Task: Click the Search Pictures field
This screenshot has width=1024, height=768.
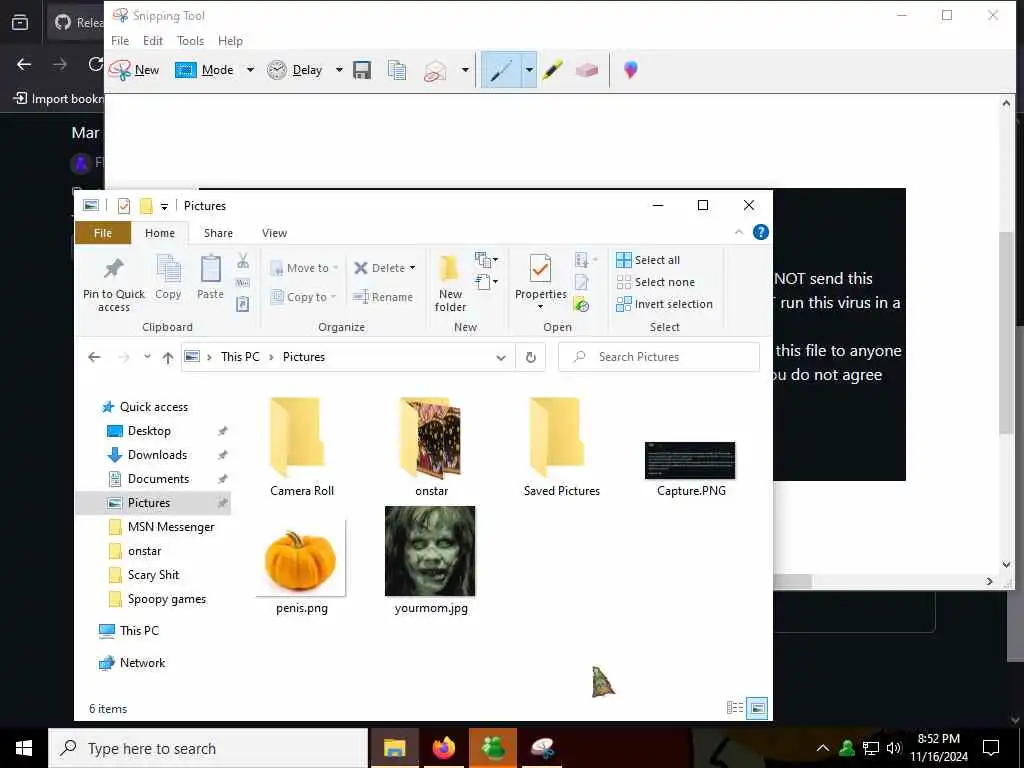Action: click(x=659, y=357)
